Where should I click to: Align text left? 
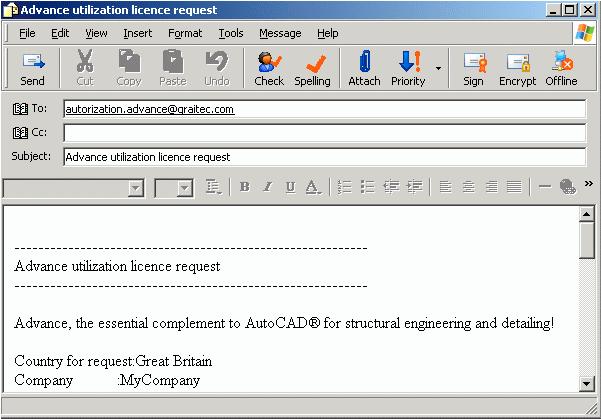tap(445, 187)
